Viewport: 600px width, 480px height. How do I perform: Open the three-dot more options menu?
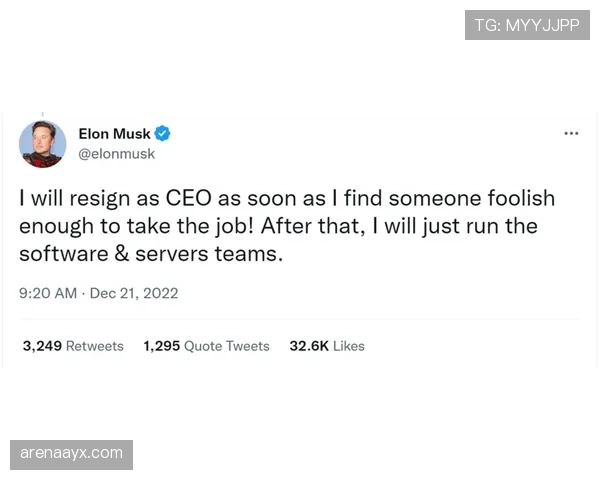coord(571,134)
